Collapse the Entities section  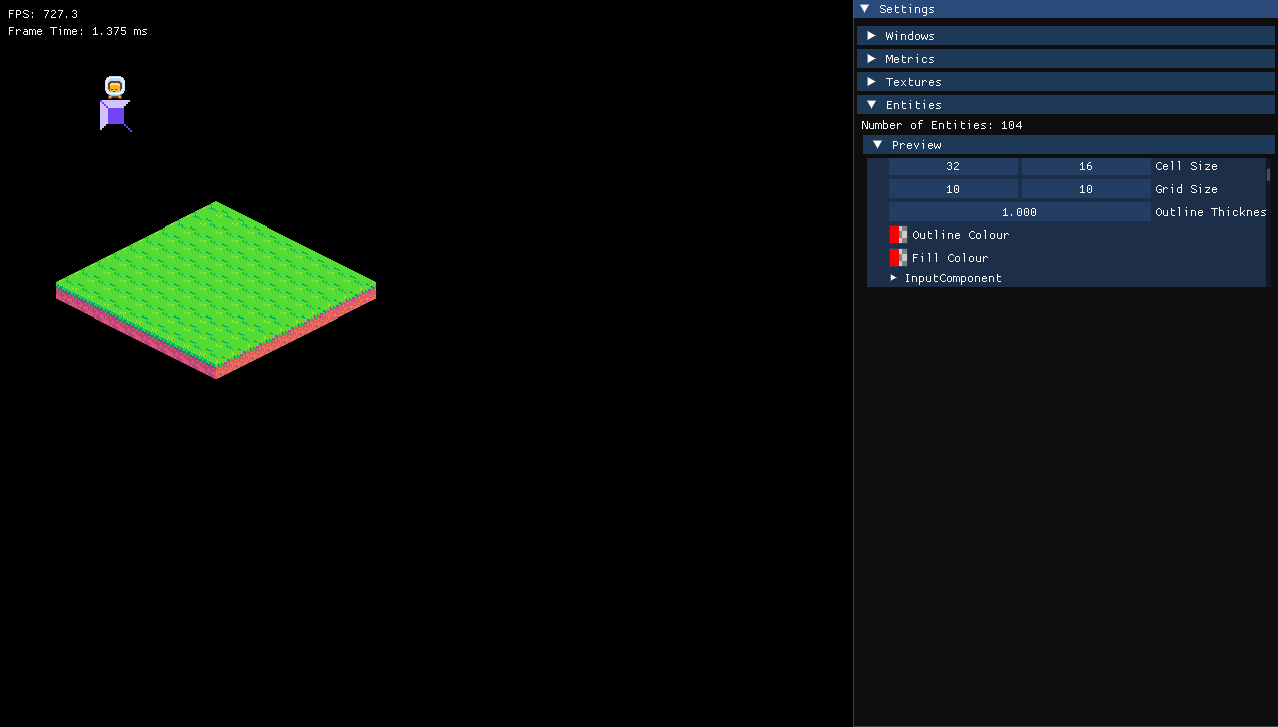click(871, 105)
